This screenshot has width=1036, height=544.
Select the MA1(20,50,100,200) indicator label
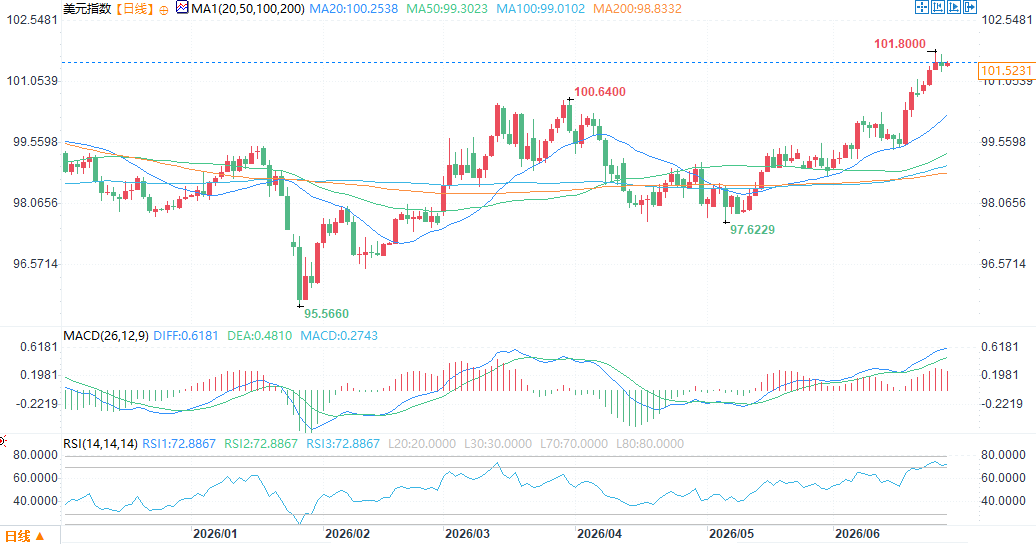click(x=248, y=9)
